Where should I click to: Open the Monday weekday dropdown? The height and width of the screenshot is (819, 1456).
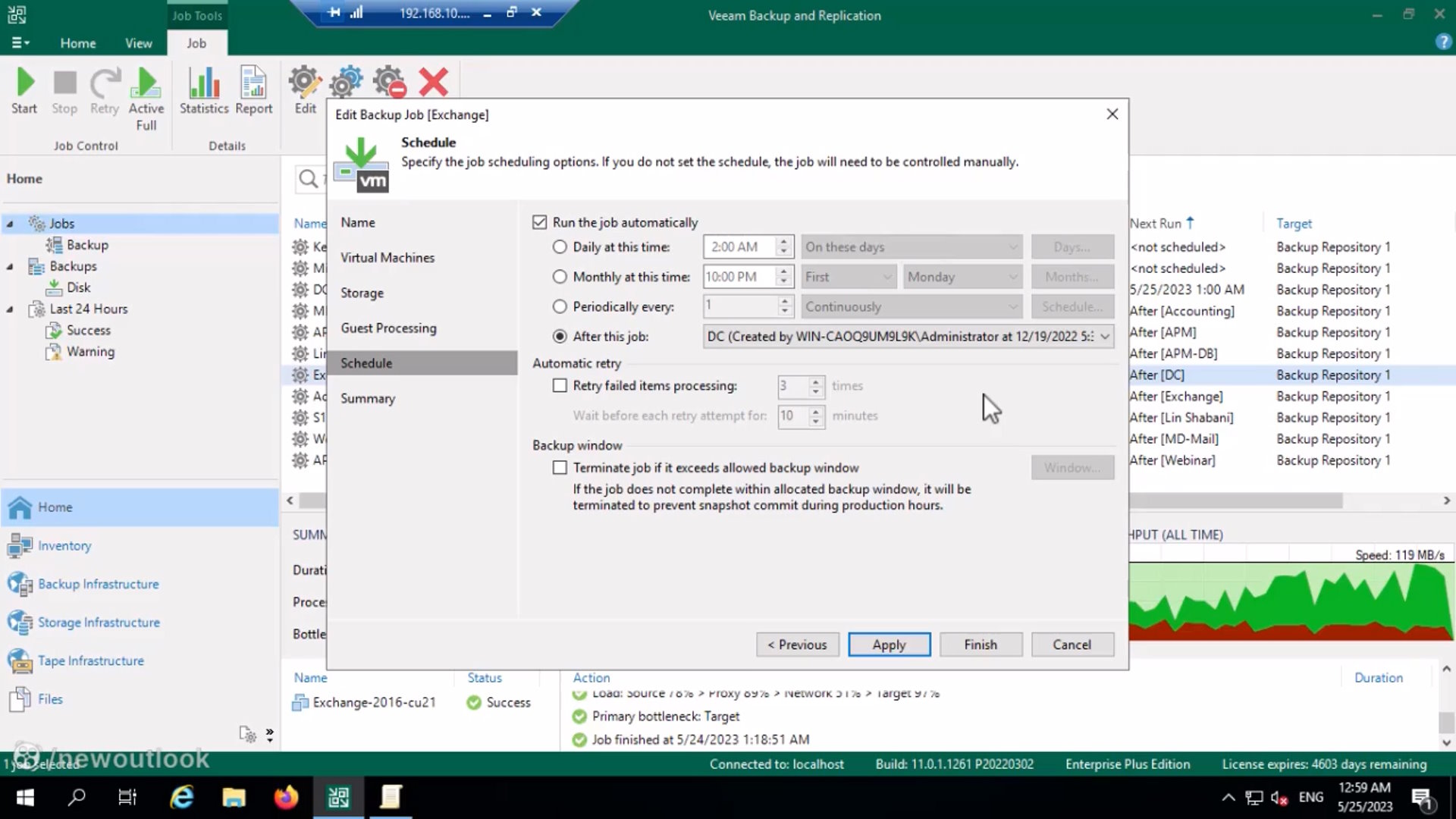pyautogui.click(x=962, y=277)
